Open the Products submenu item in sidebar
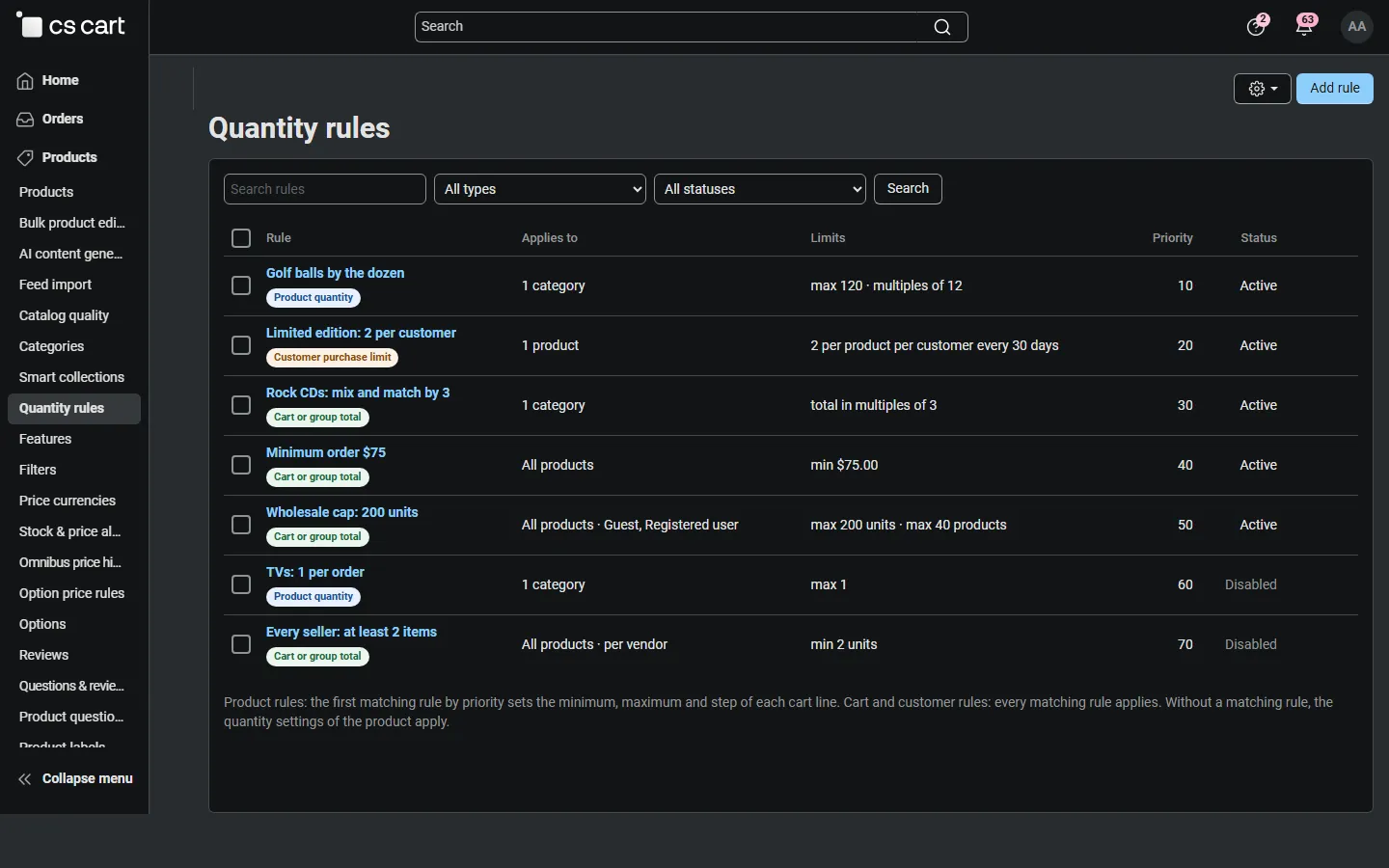This screenshot has height=868, width=1389. coord(46,193)
